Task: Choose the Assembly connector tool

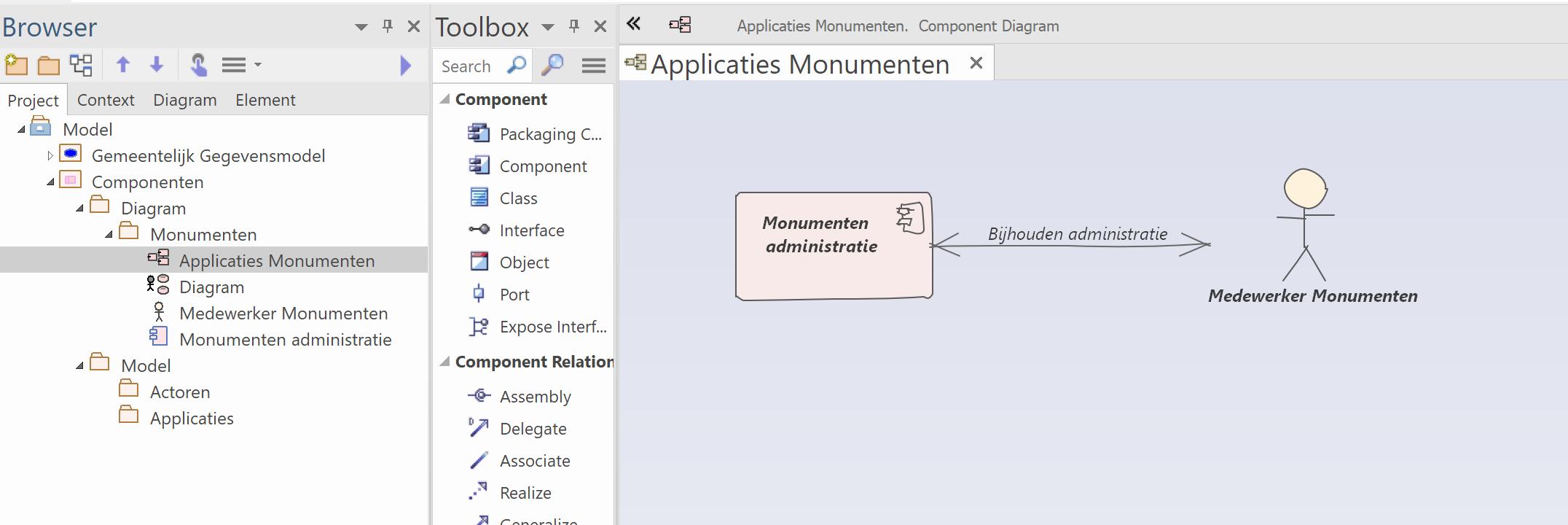Action: (x=534, y=397)
